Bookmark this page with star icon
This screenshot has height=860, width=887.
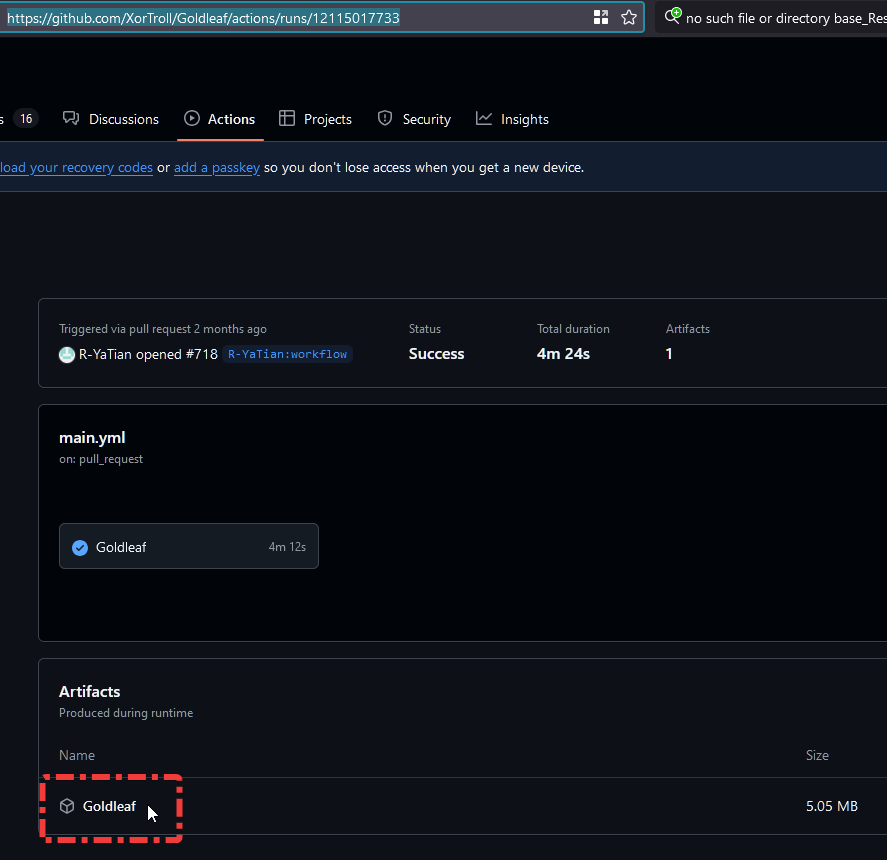click(628, 18)
